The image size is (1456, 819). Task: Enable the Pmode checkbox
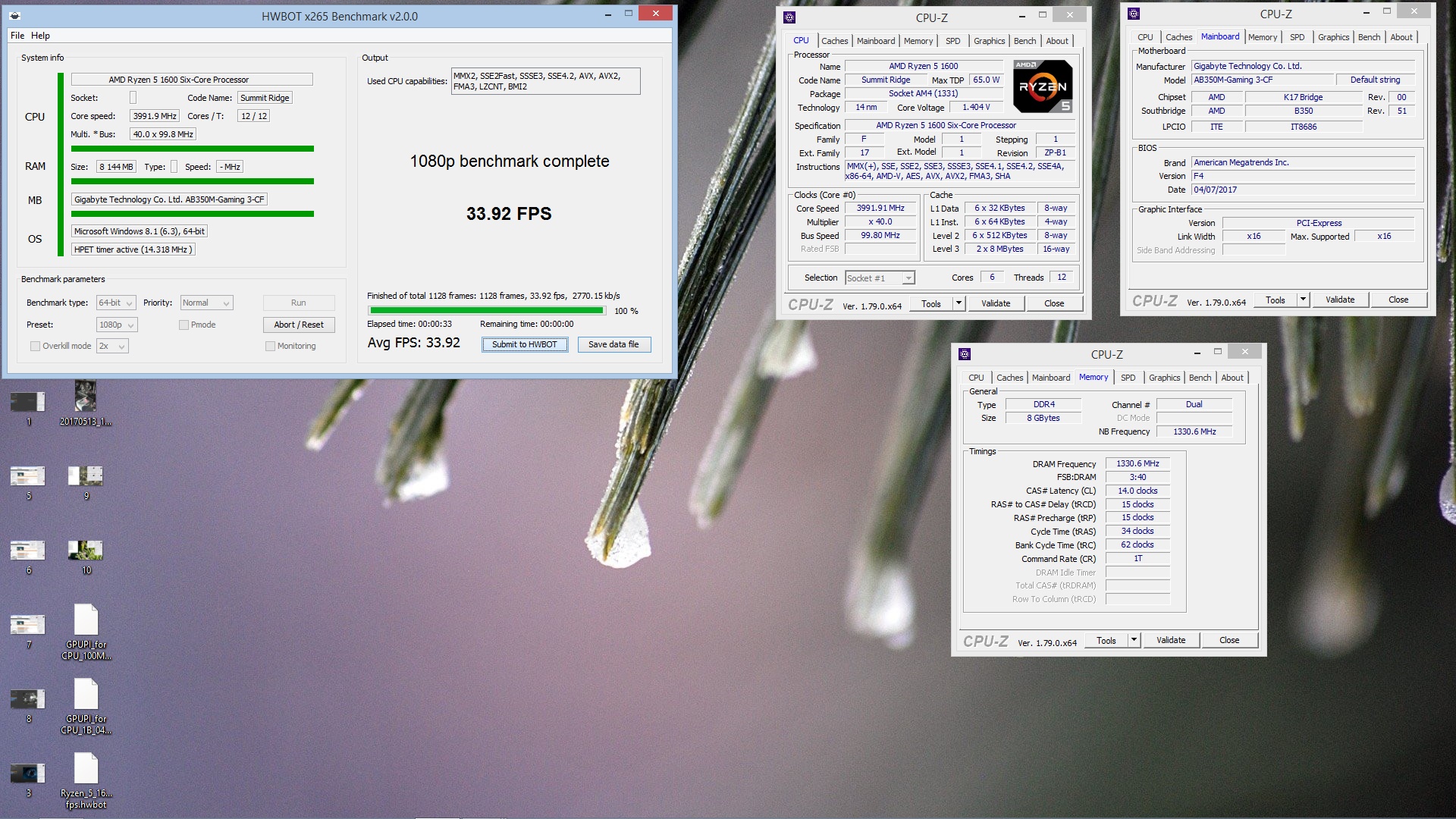(184, 325)
